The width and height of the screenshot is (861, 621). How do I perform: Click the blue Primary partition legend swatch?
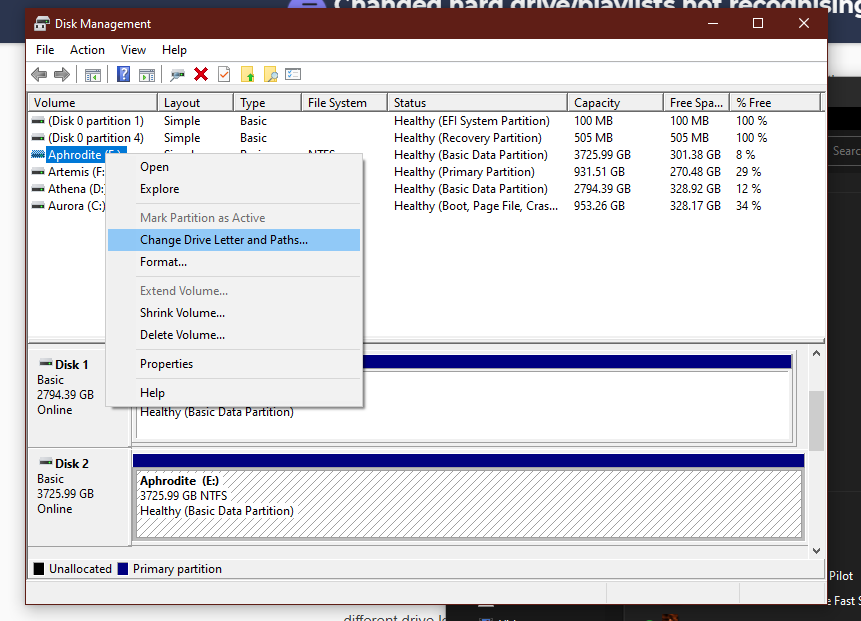[123, 569]
